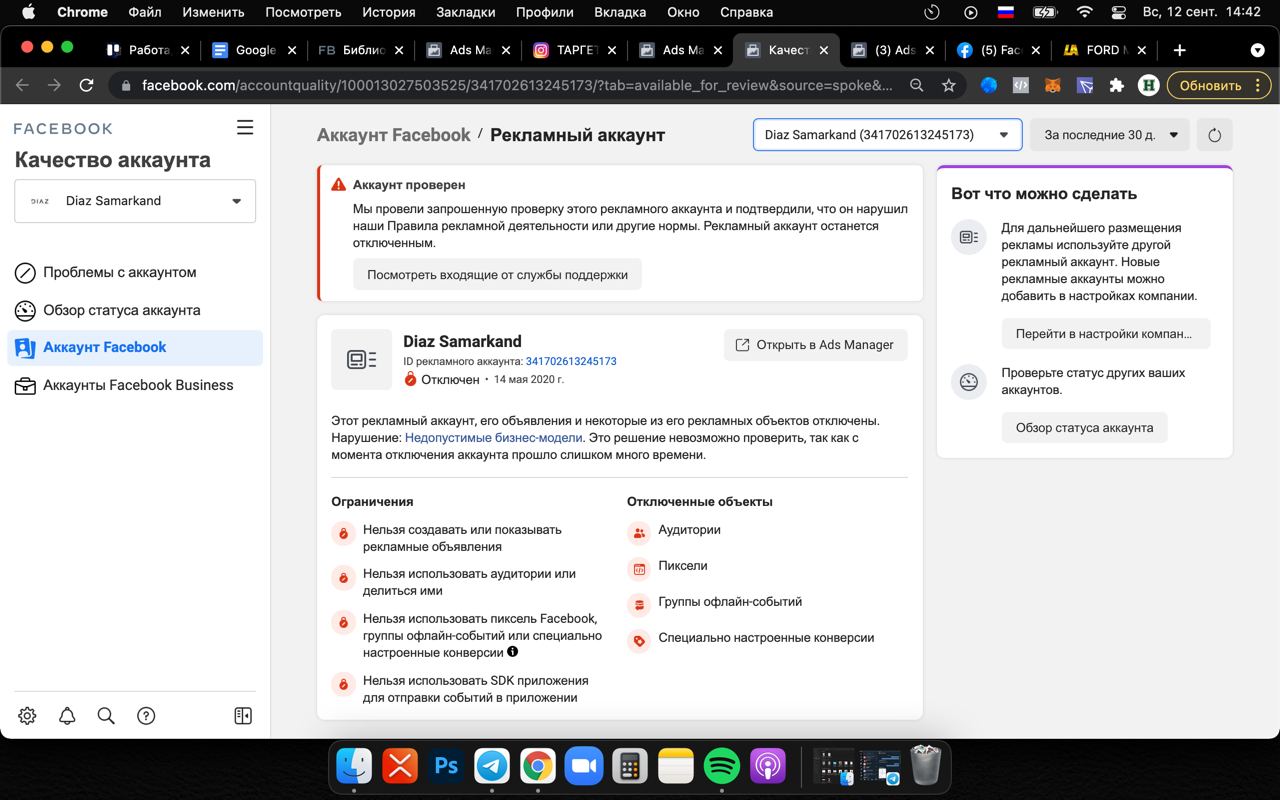Collapse the sidebar with the panel toggle icon

pos(243,716)
